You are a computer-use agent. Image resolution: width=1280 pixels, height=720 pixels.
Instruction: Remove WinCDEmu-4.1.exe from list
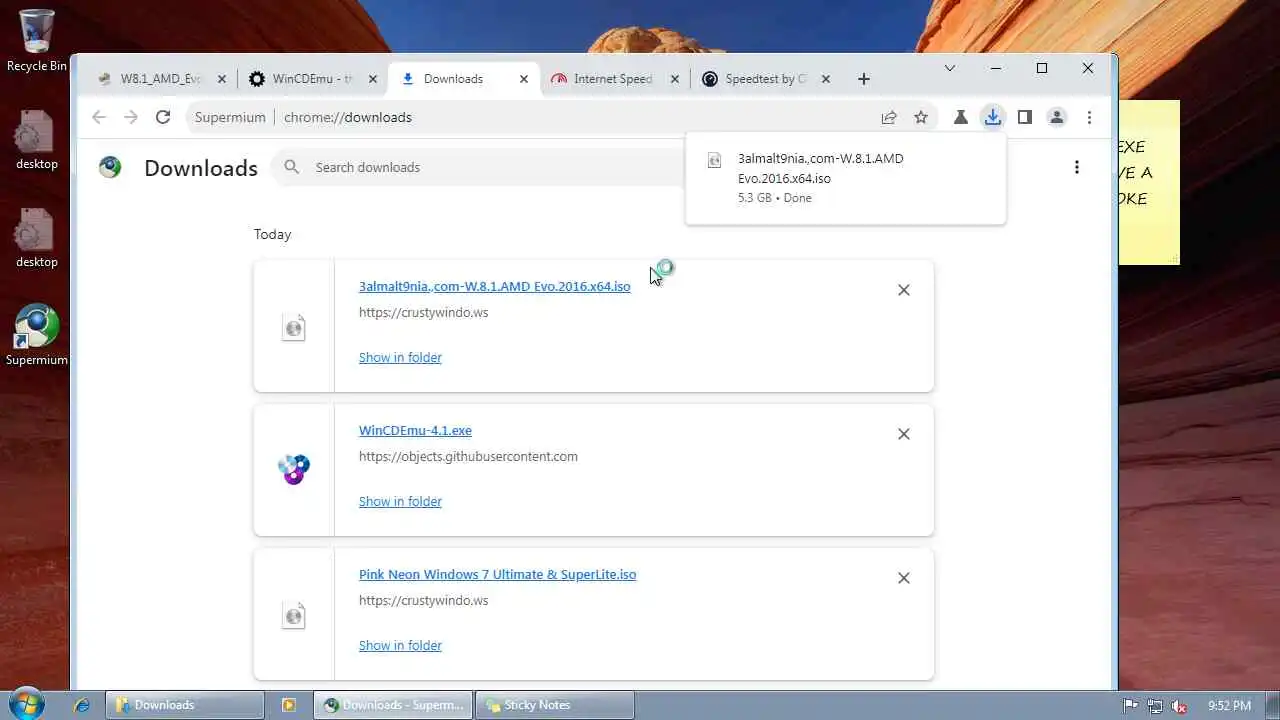[904, 434]
